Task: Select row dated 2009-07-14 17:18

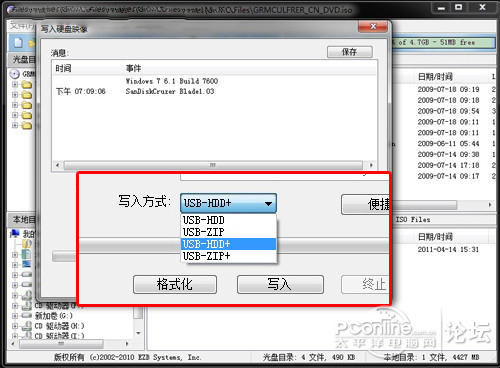Action: (448, 165)
